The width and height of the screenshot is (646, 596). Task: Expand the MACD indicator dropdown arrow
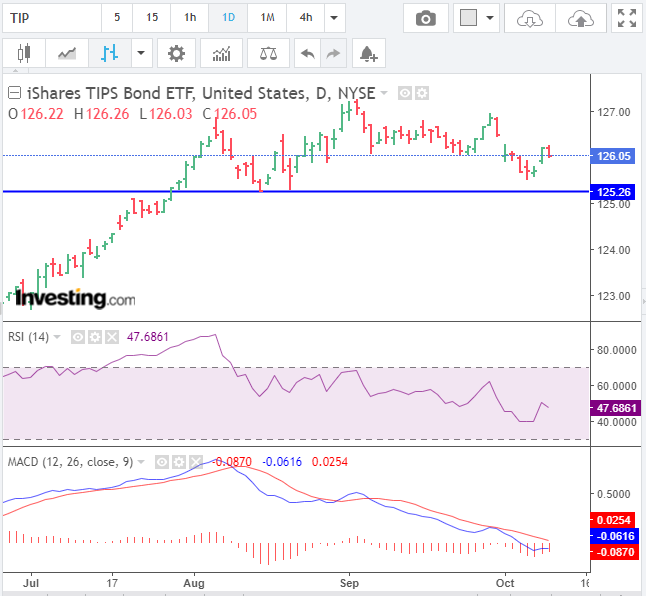point(141,462)
